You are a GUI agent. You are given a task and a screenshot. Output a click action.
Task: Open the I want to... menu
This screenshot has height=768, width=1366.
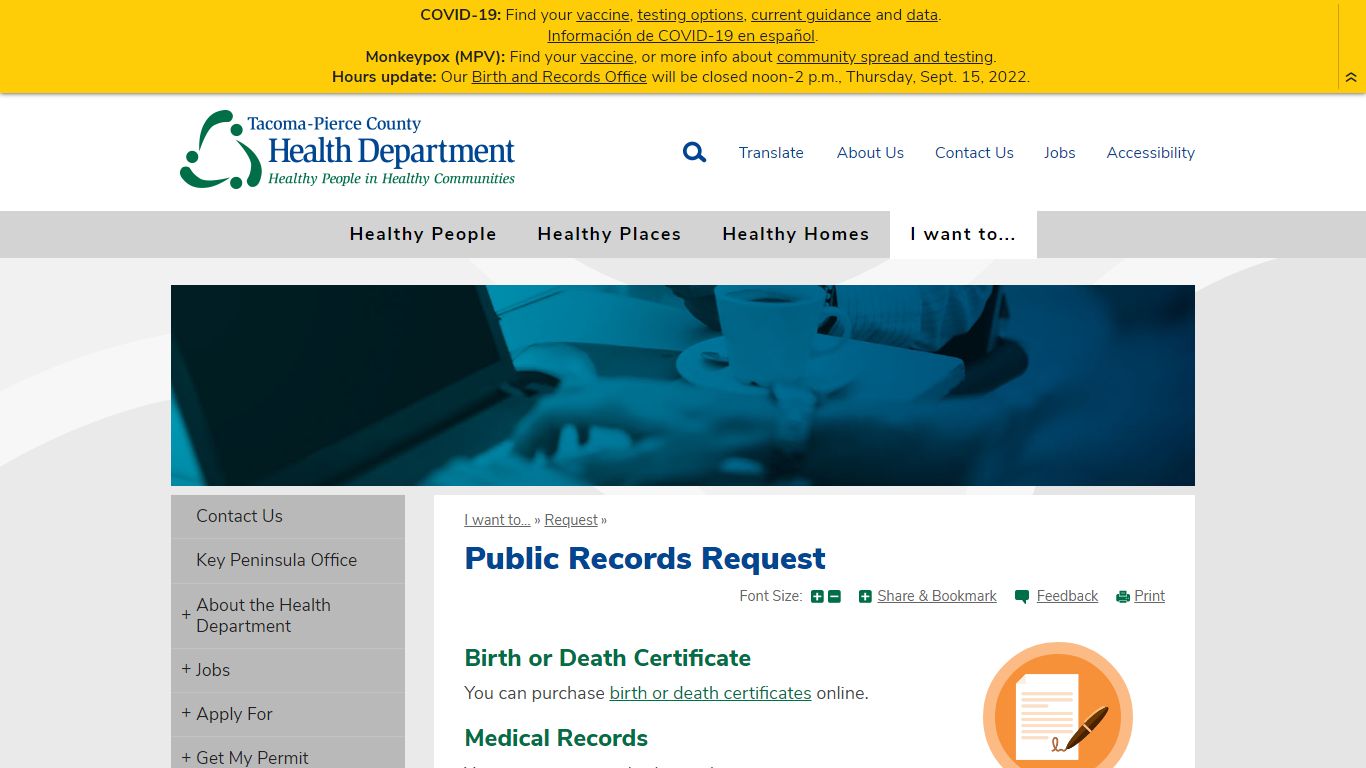[963, 234]
